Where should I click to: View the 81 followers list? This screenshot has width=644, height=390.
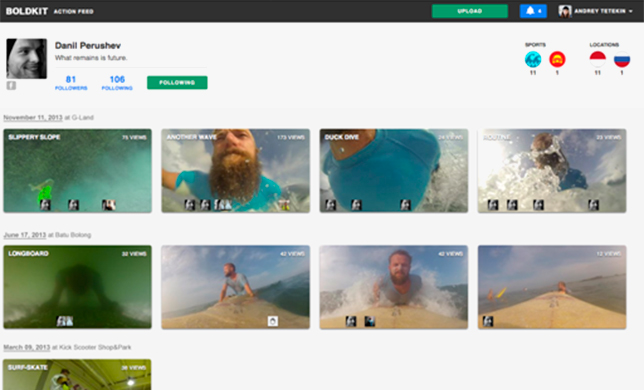coord(71,83)
